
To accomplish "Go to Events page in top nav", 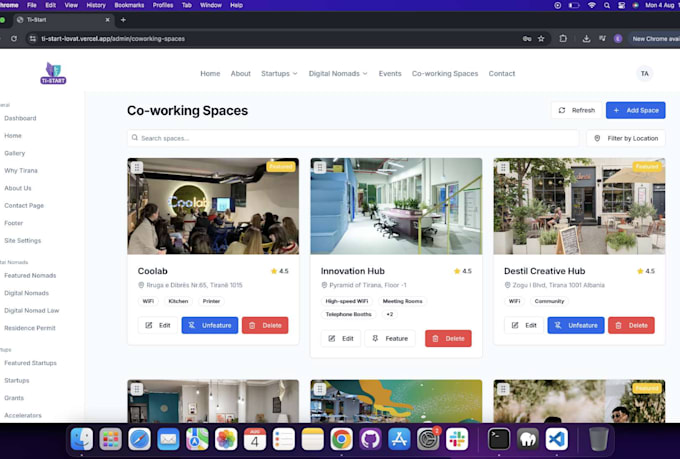I will tap(390, 73).
